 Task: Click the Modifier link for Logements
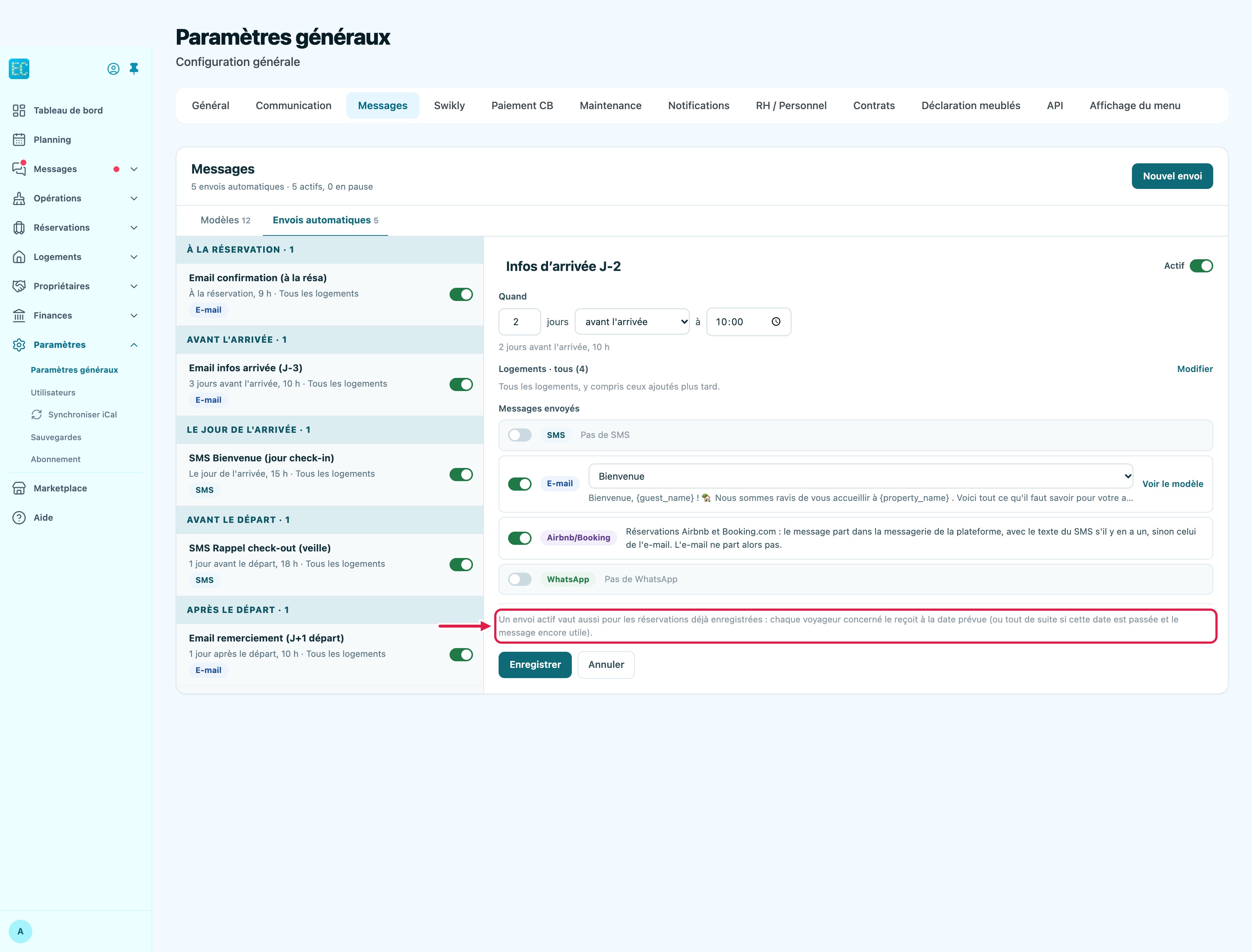(x=1195, y=369)
